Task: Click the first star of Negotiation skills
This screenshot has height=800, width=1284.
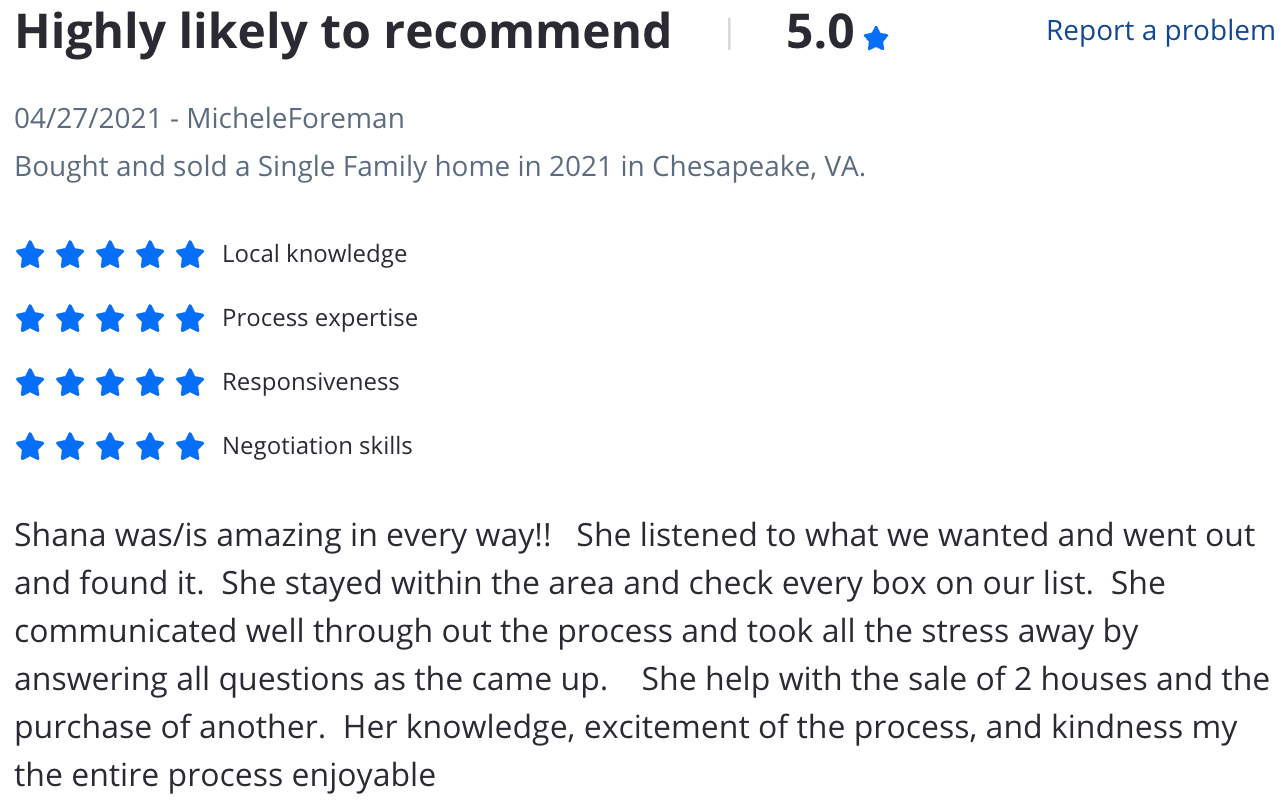Action: [30, 446]
